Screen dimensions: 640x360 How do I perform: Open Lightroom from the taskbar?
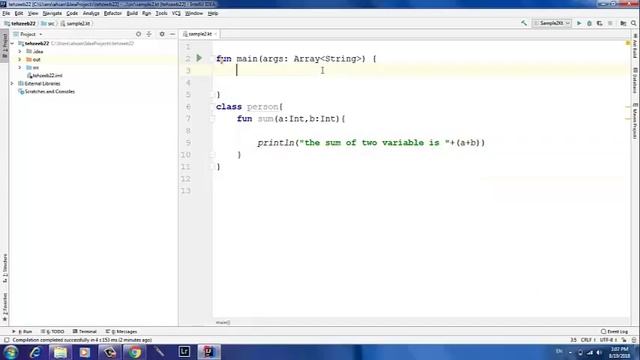click(x=184, y=352)
